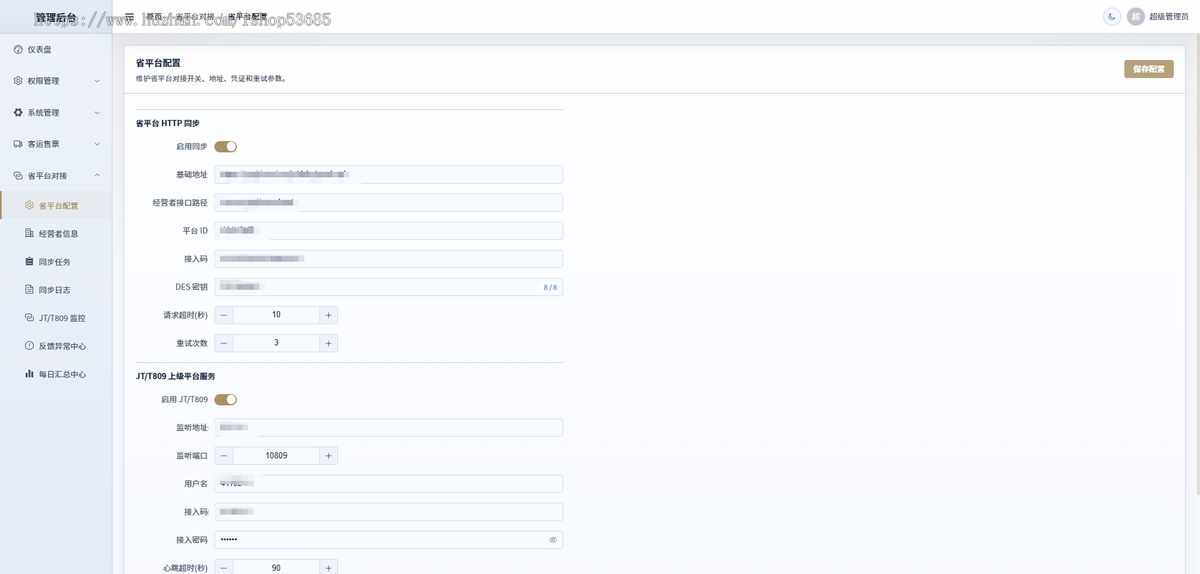Open the 仪表盘 dashboard icon in the sidebar

pyautogui.click(x=18, y=49)
